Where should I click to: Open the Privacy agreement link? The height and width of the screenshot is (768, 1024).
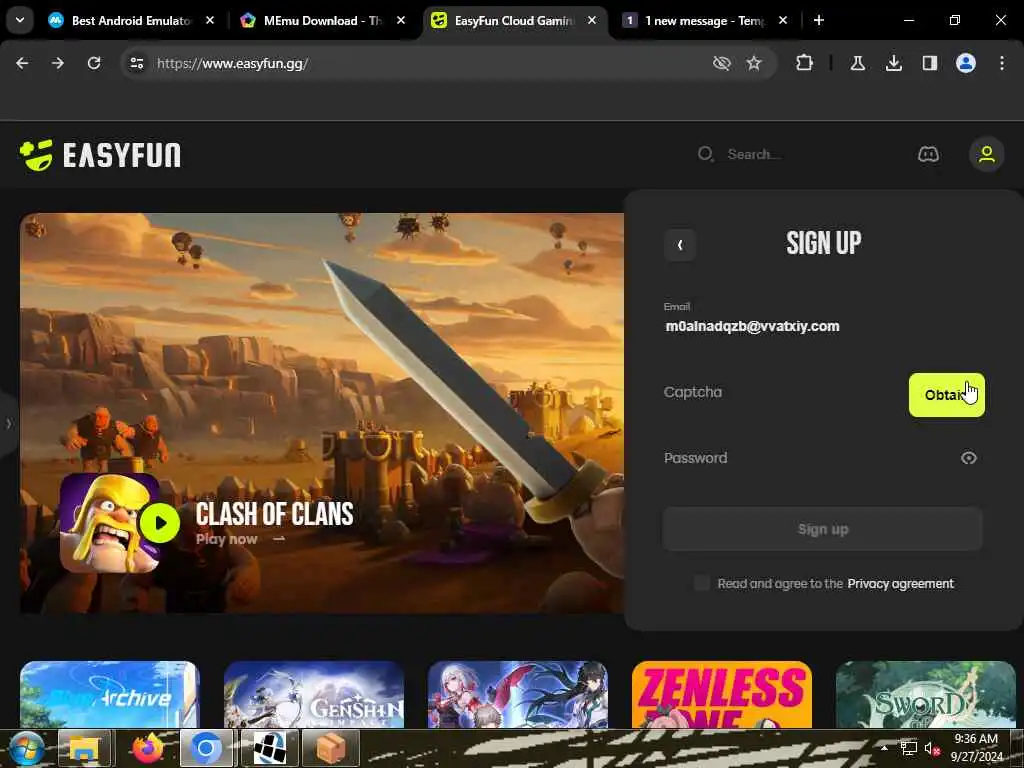[x=900, y=583]
